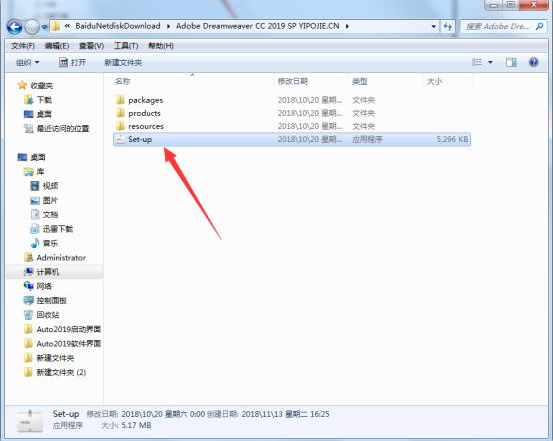Open 桌面 under favorites
The image size is (553, 441).
tap(38, 114)
